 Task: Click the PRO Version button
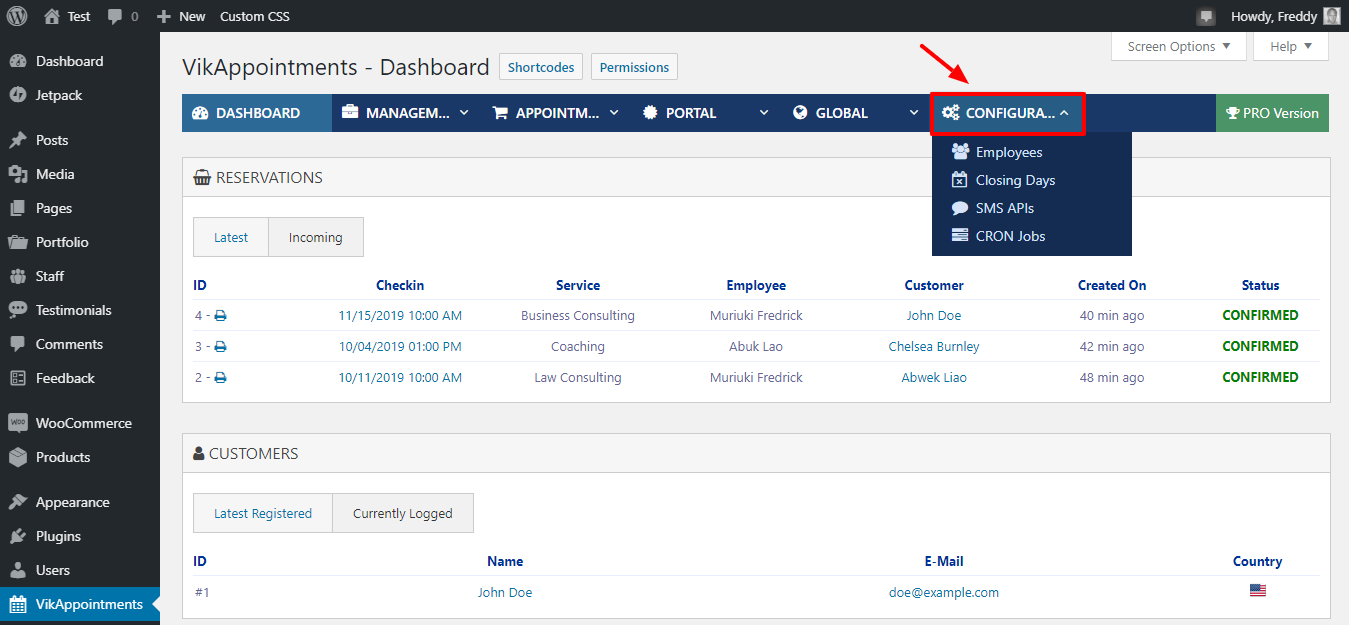[1272, 113]
